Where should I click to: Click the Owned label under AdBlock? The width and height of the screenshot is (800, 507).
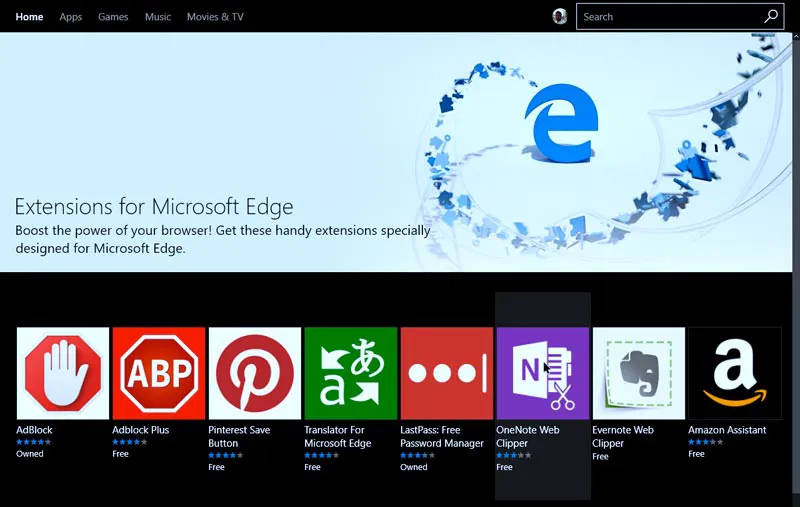click(30, 454)
